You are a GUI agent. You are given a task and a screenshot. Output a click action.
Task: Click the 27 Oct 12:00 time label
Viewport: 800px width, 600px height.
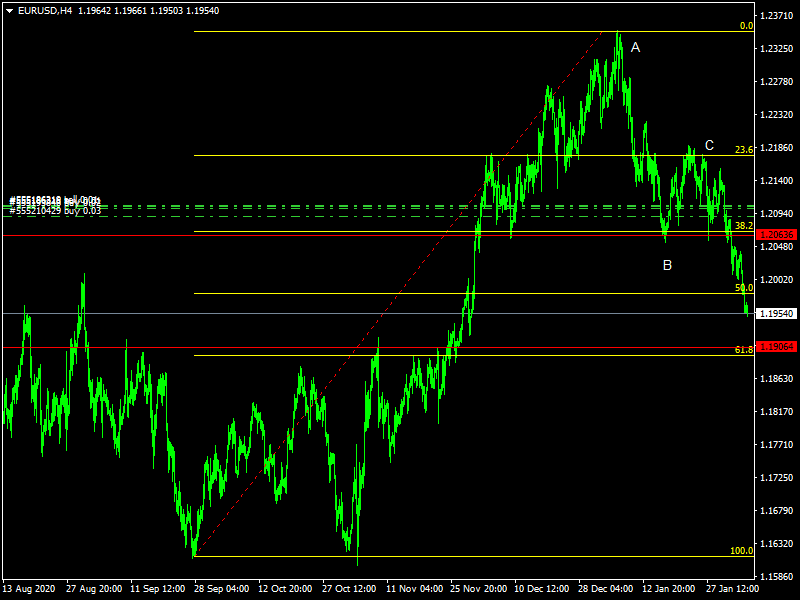click(x=349, y=589)
